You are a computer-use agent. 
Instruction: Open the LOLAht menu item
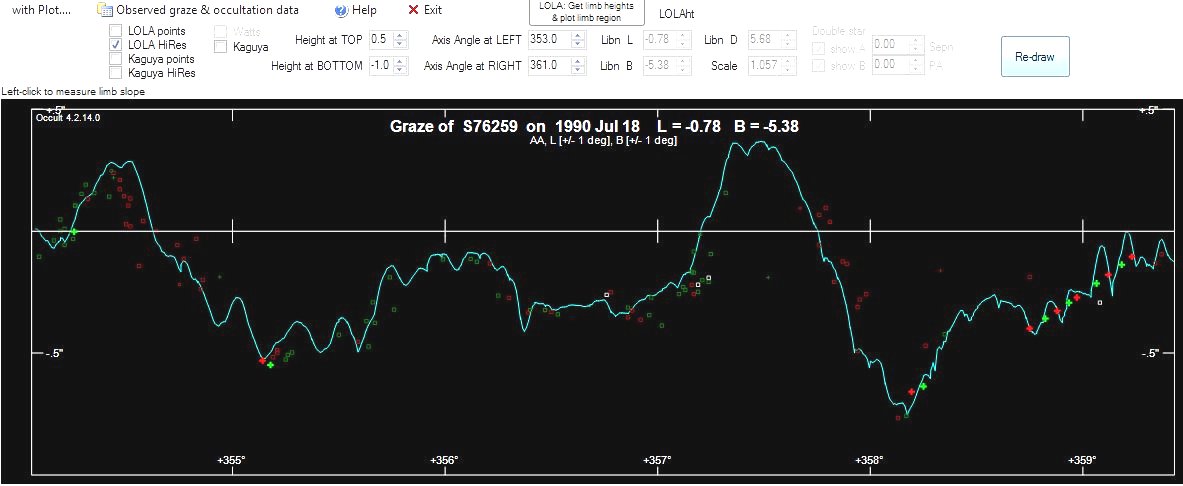coord(676,14)
